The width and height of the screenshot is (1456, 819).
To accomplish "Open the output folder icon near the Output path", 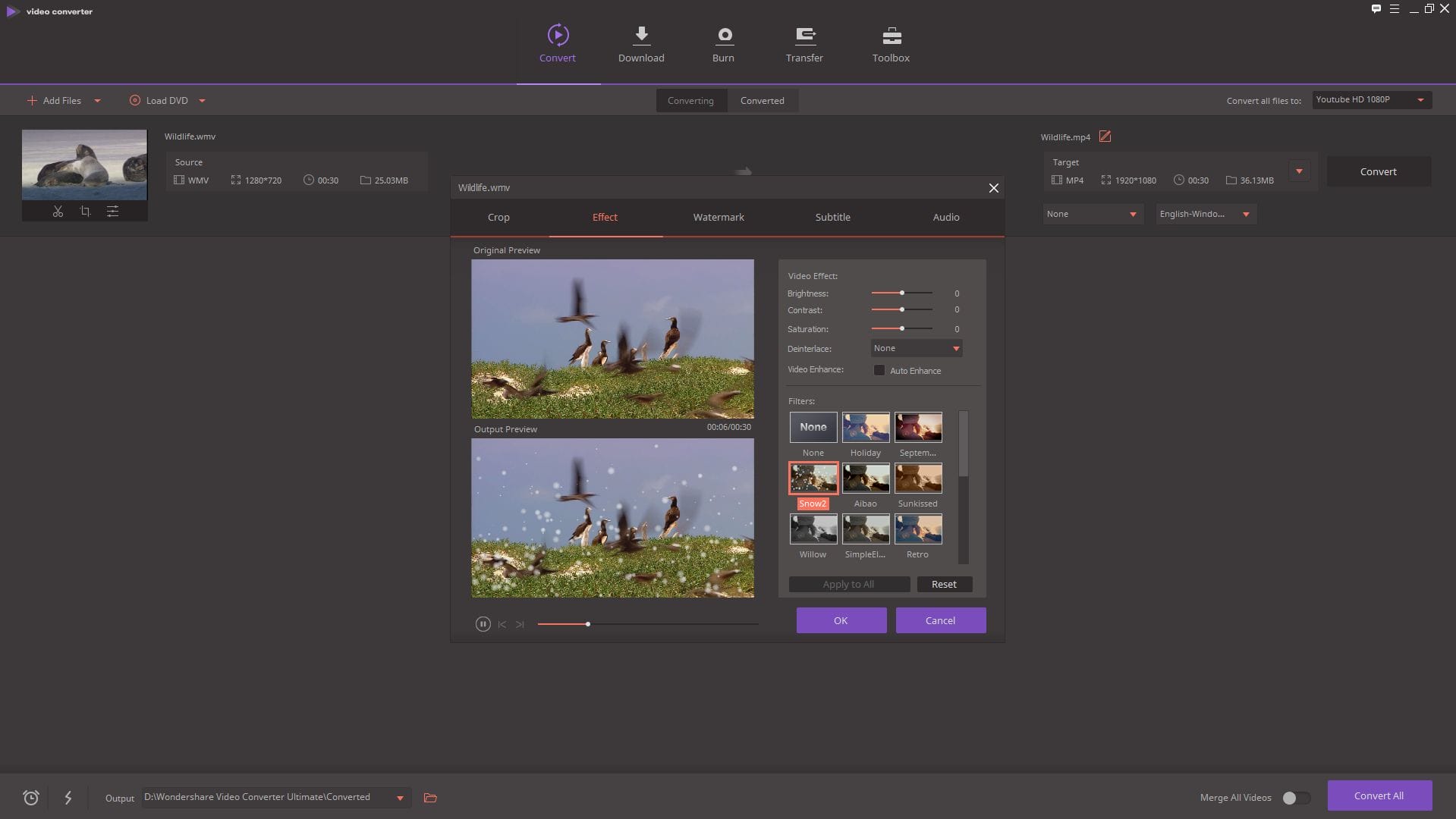I will pos(429,797).
